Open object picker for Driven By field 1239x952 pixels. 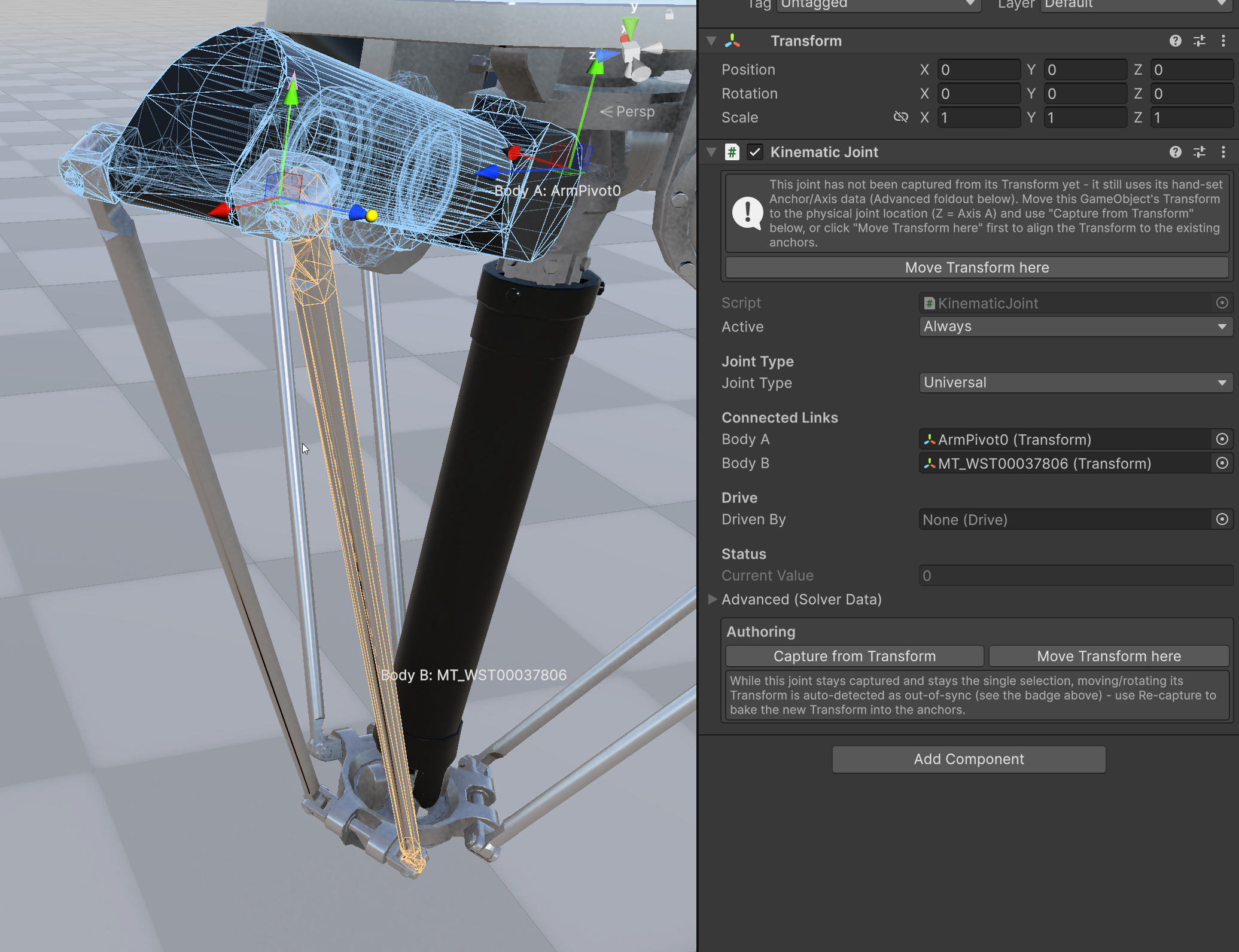(x=1222, y=520)
